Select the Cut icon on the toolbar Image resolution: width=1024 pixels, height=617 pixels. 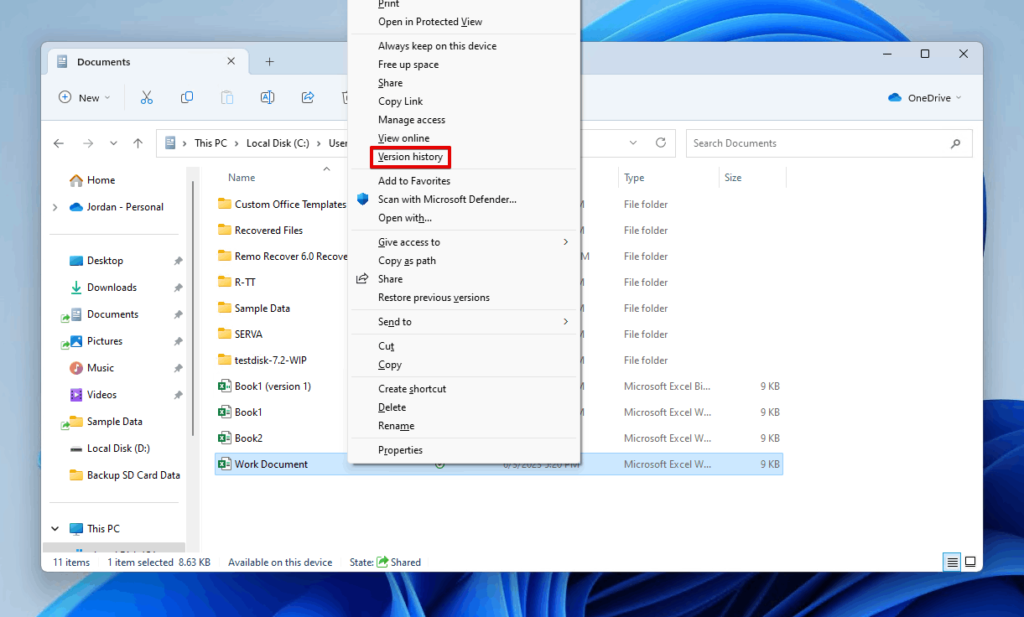147,97
